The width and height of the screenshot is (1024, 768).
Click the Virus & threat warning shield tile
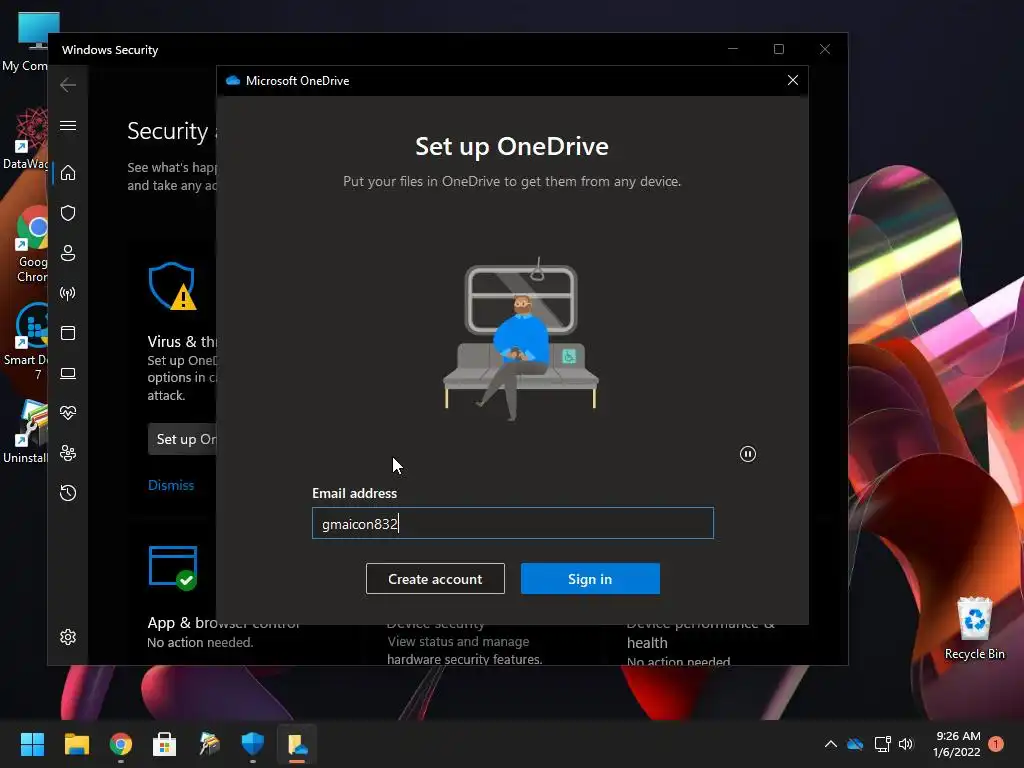(x=172, y=285)
